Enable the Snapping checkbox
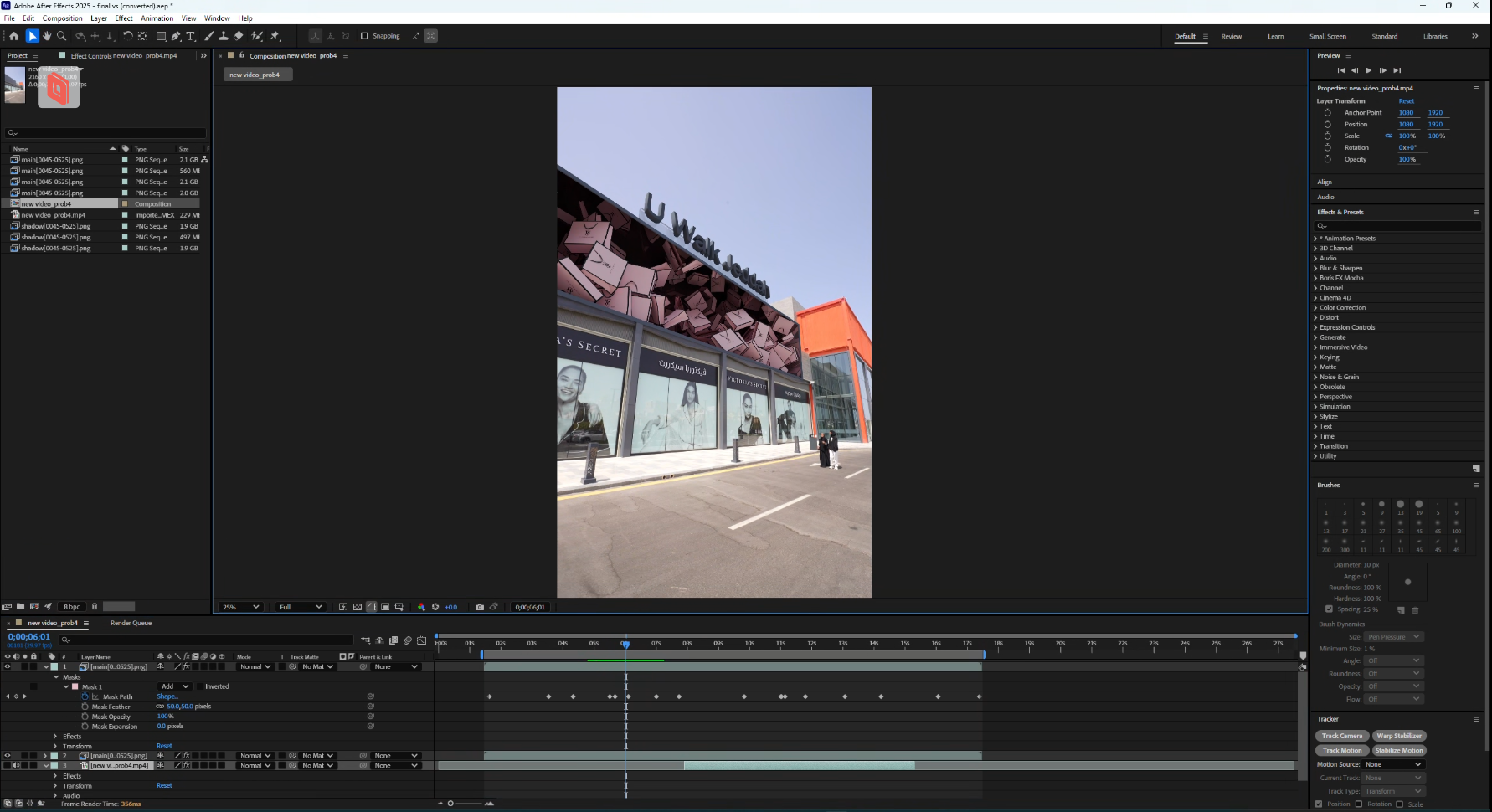 point(364,36)
